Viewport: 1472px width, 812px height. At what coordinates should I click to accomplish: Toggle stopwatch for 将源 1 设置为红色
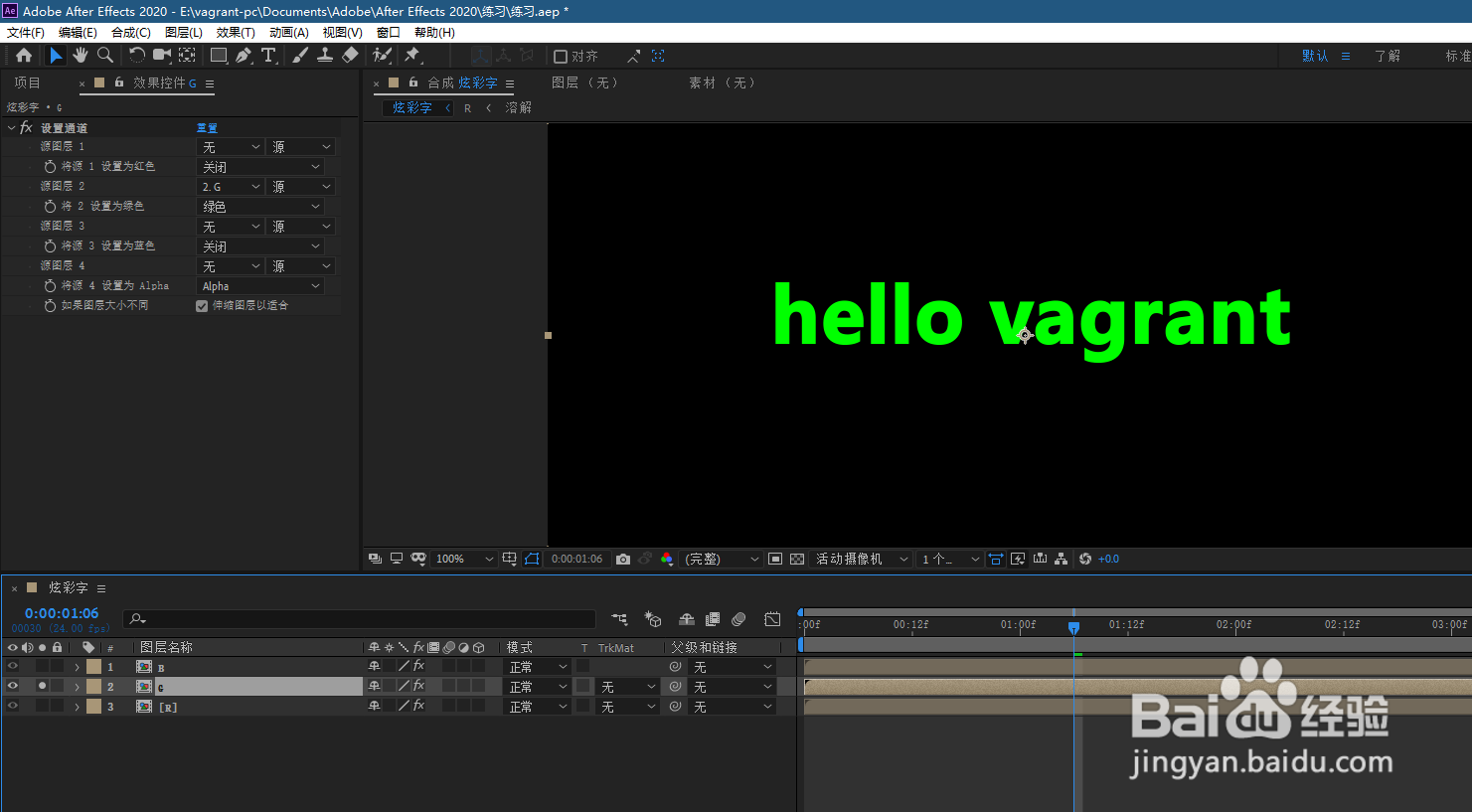[x=50, y=167]
